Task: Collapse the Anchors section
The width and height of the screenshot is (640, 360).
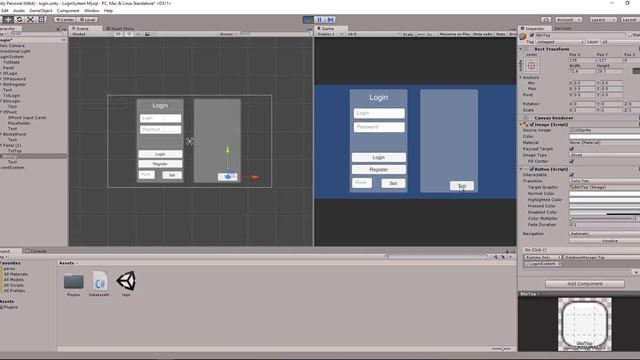Action: (521, 77)
